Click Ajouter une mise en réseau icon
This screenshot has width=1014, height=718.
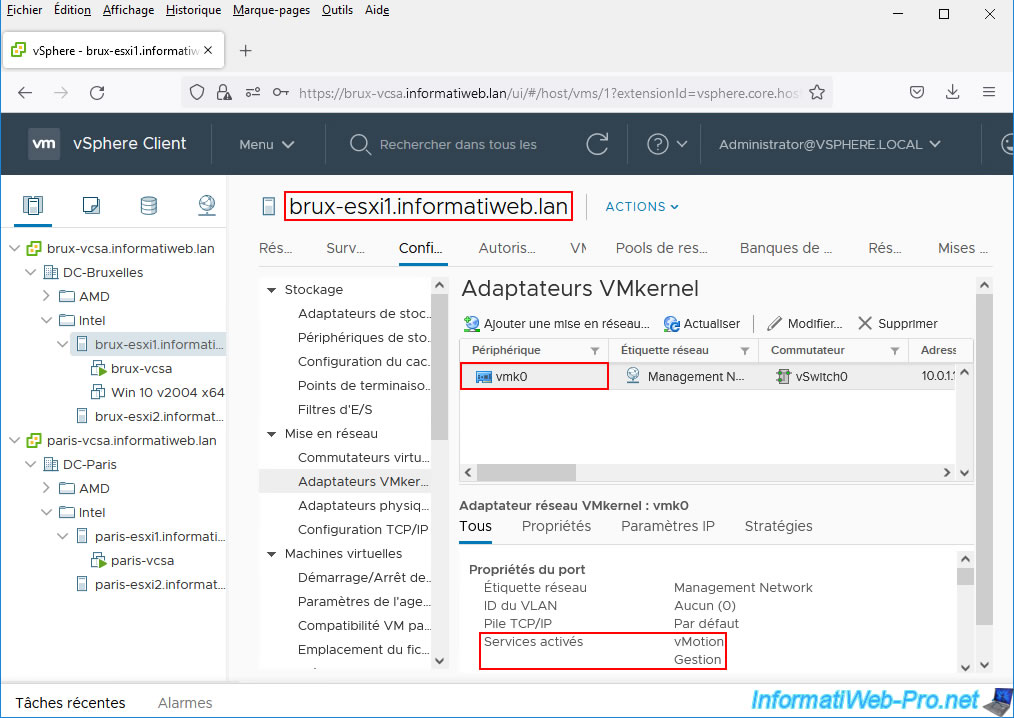click(x=472, y=324)
